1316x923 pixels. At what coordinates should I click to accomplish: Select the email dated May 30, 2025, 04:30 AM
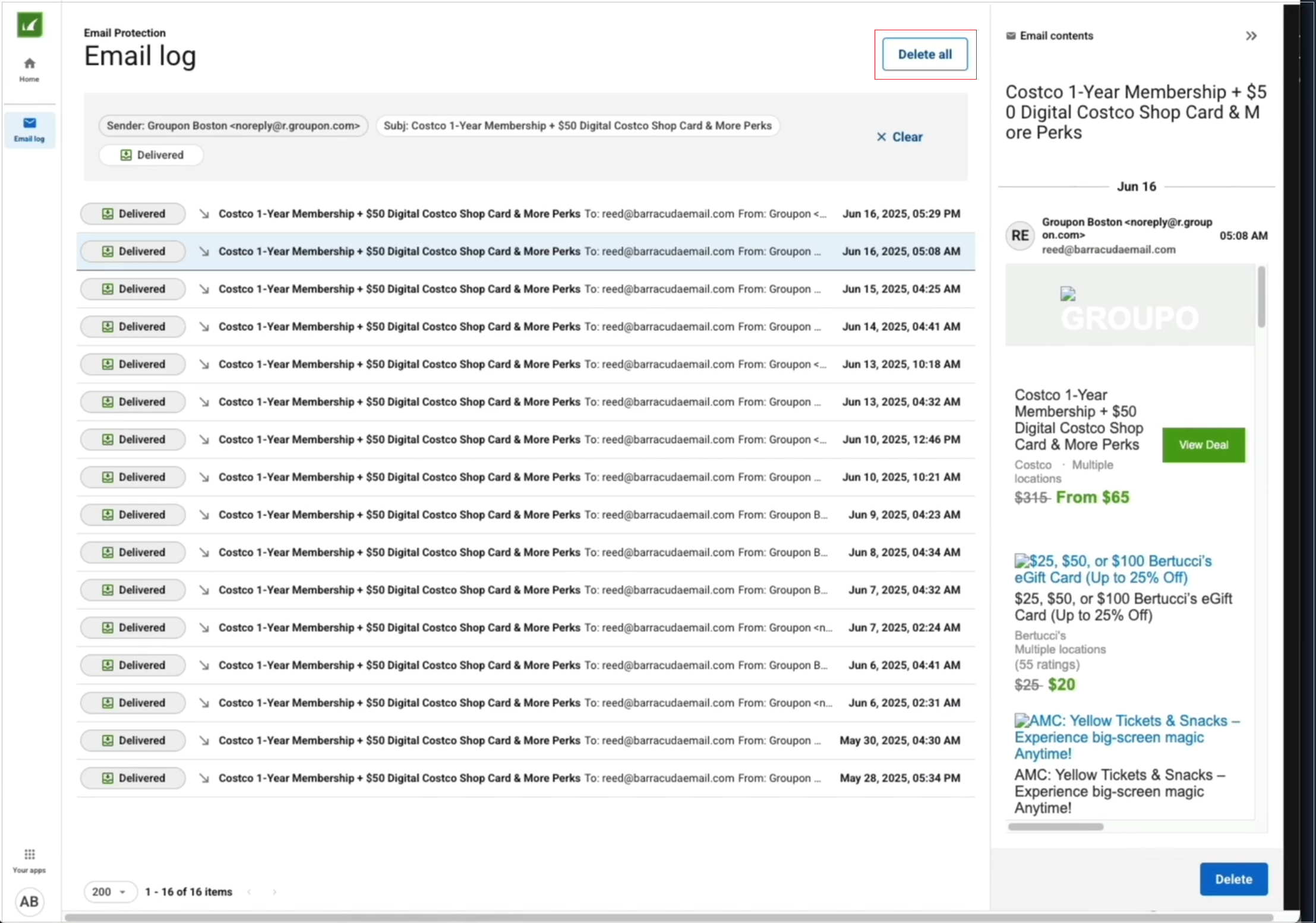pyautogui.click(x=526, y=741)
